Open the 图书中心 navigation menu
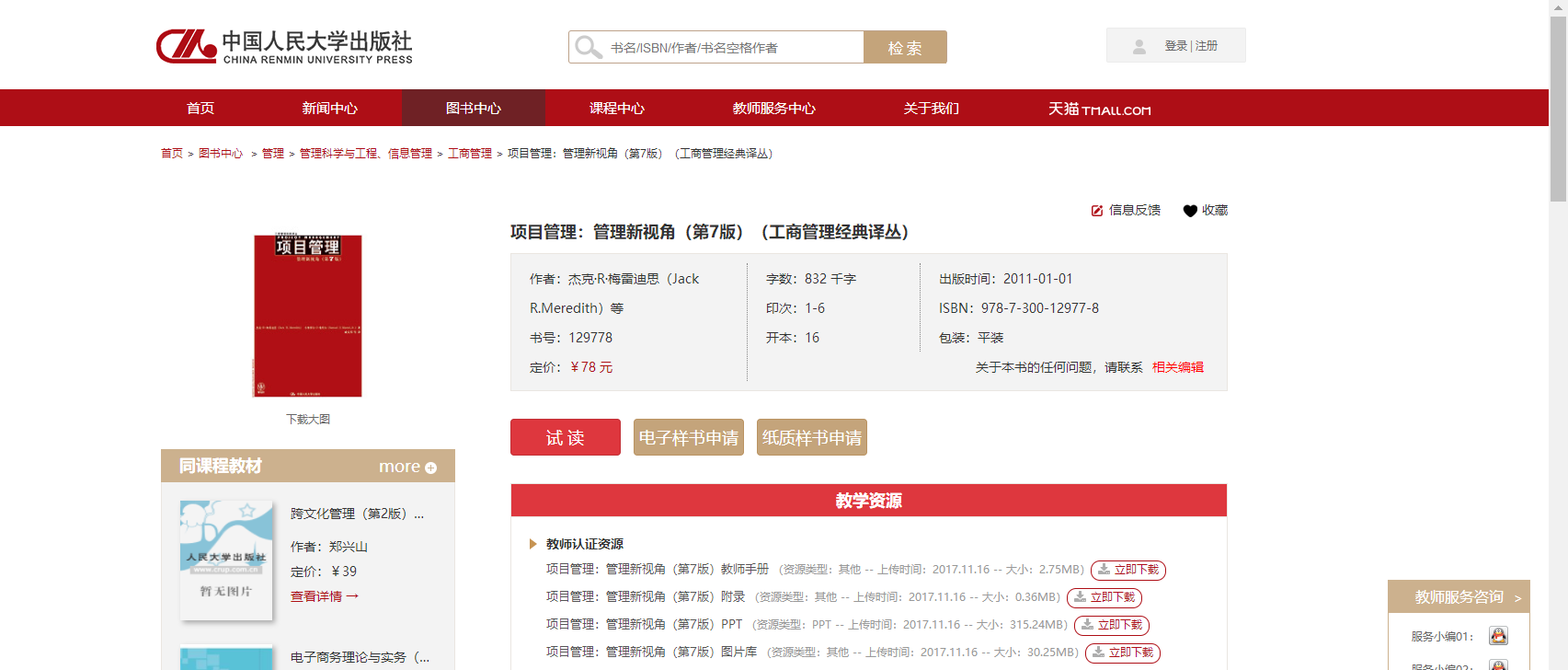 click(x=474, y=108)
